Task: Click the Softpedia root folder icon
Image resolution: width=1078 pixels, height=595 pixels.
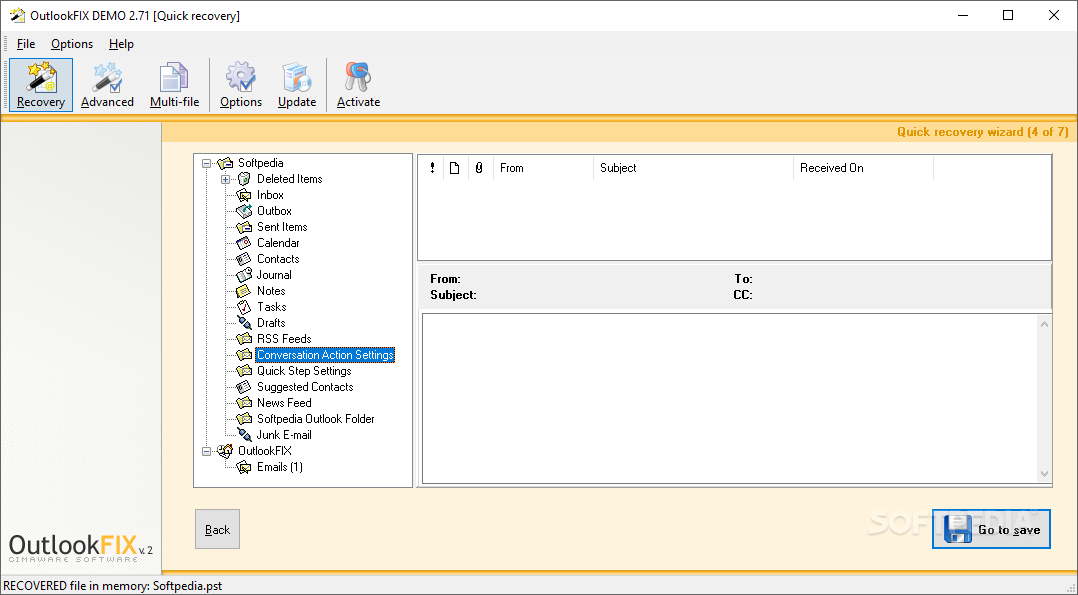Action: [225, 163]
